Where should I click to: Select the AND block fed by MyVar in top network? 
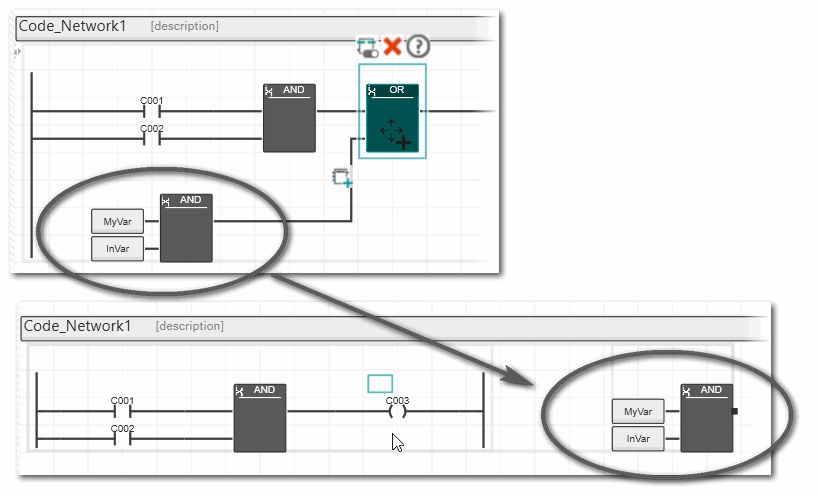click(186, 228)
